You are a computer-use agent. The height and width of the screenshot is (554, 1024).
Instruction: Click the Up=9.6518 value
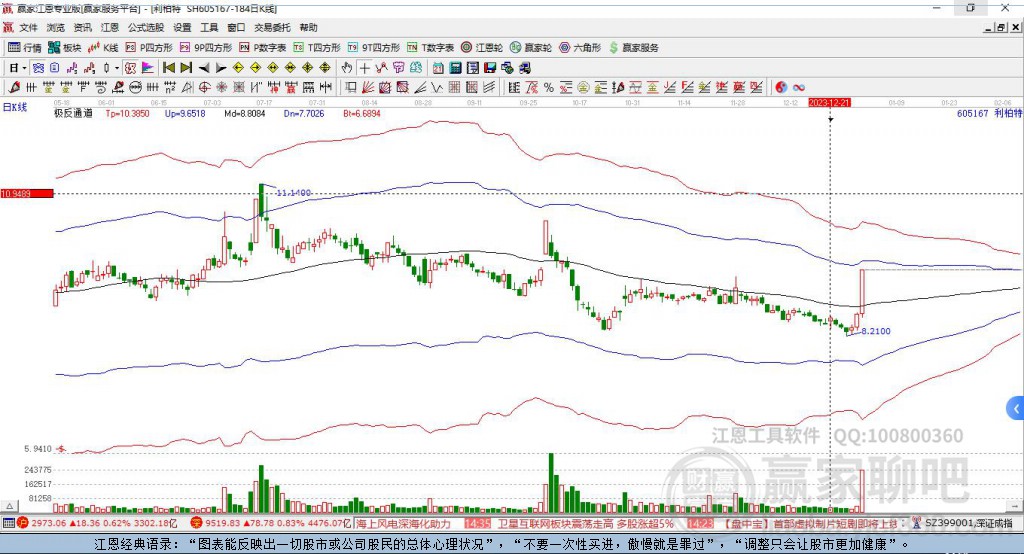click(x=185, y=113)
